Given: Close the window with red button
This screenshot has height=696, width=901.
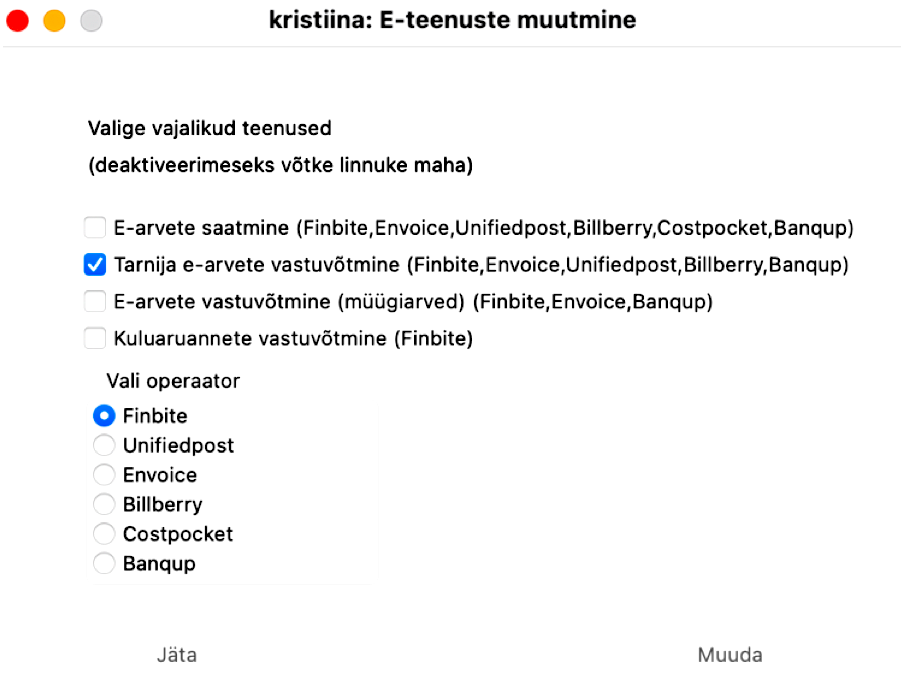Looking at the screenshot, I should pyautogui.click(x=17, y=21).
